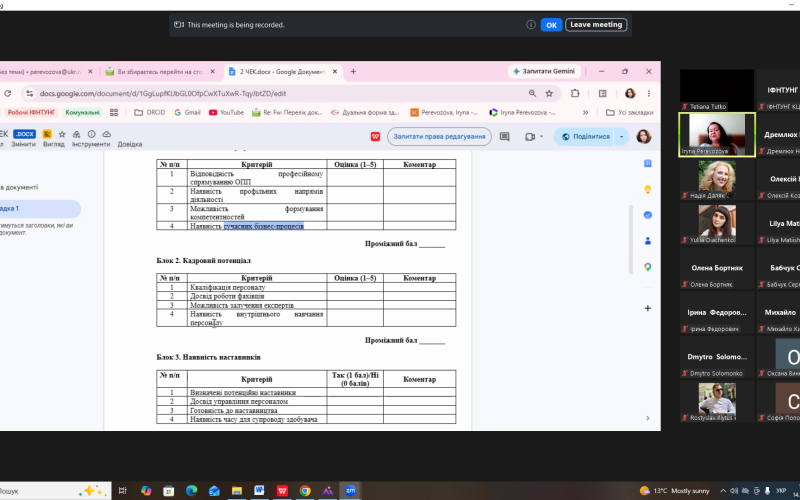This screenshot has height=500, width=800.
Task: Select Iryna Perevozova's video thumbnail
Action: (x=717, y=134)
